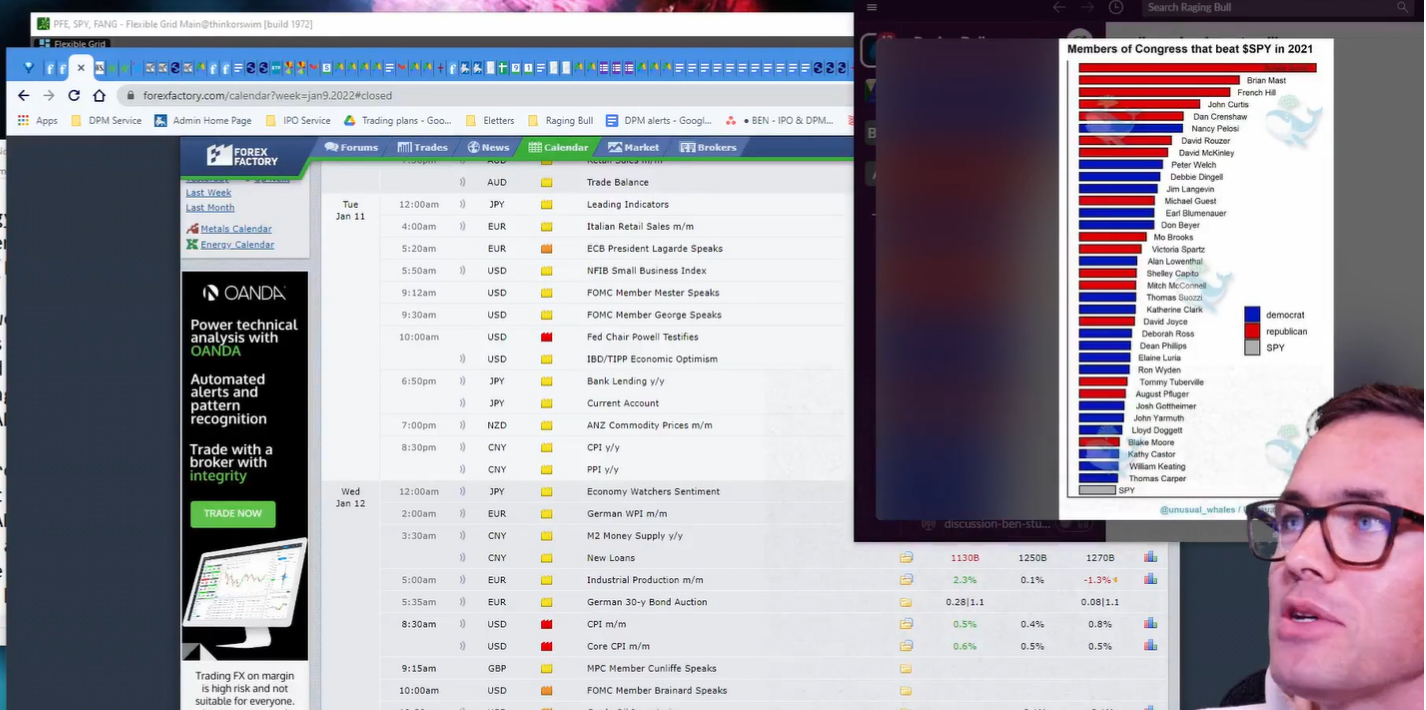
Task: Open the Trades tab
Action: click(422, 147)
